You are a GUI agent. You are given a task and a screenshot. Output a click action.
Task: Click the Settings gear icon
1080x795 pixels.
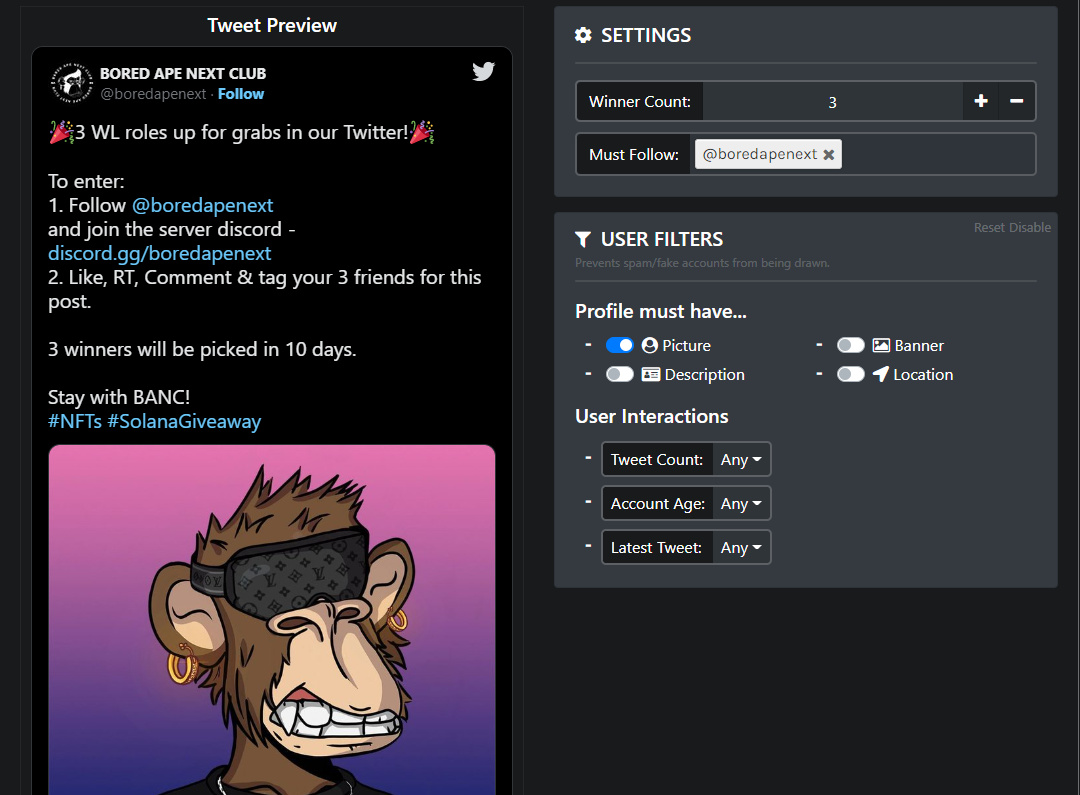tap(583, 35)
